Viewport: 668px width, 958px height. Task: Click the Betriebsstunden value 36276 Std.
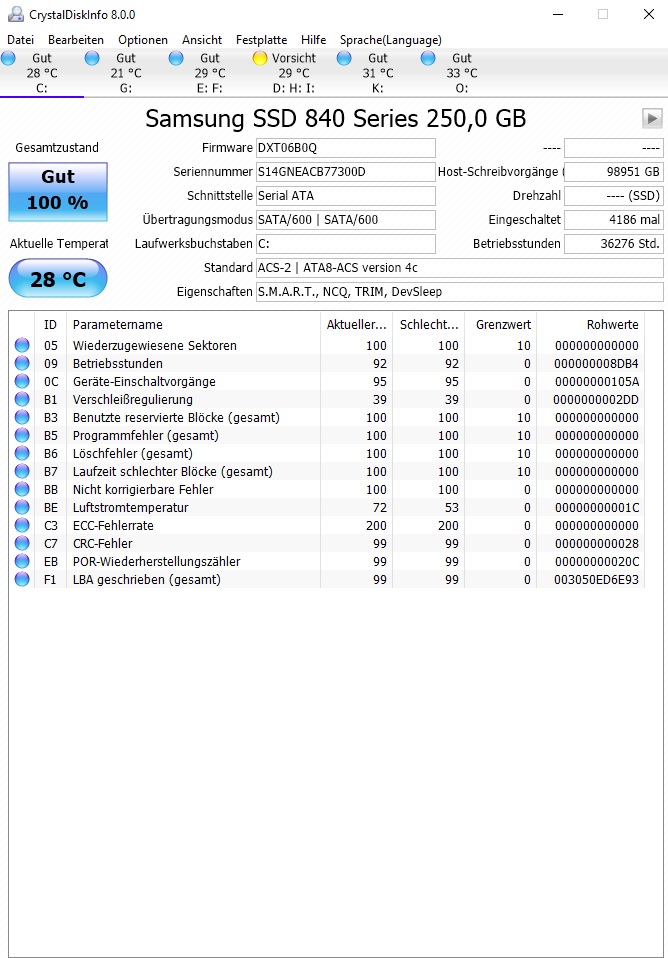click(614, 244)
